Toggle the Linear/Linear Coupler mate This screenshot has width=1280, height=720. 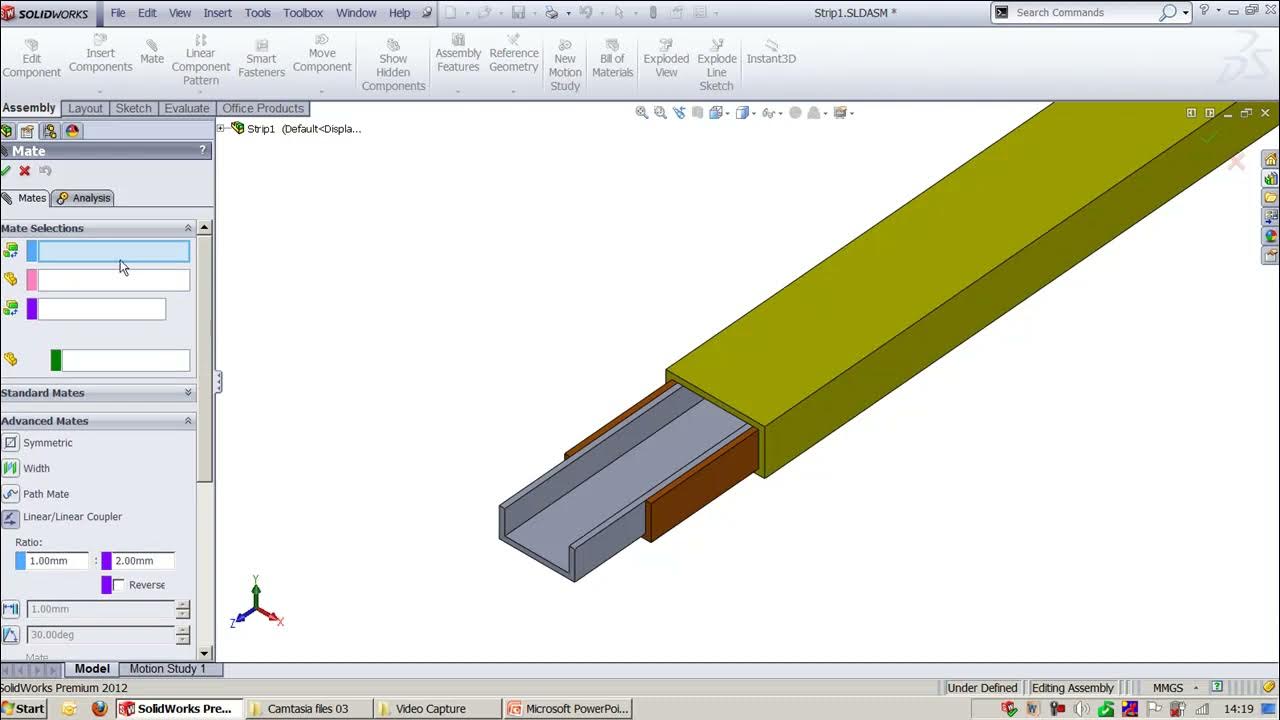(62, 517)
